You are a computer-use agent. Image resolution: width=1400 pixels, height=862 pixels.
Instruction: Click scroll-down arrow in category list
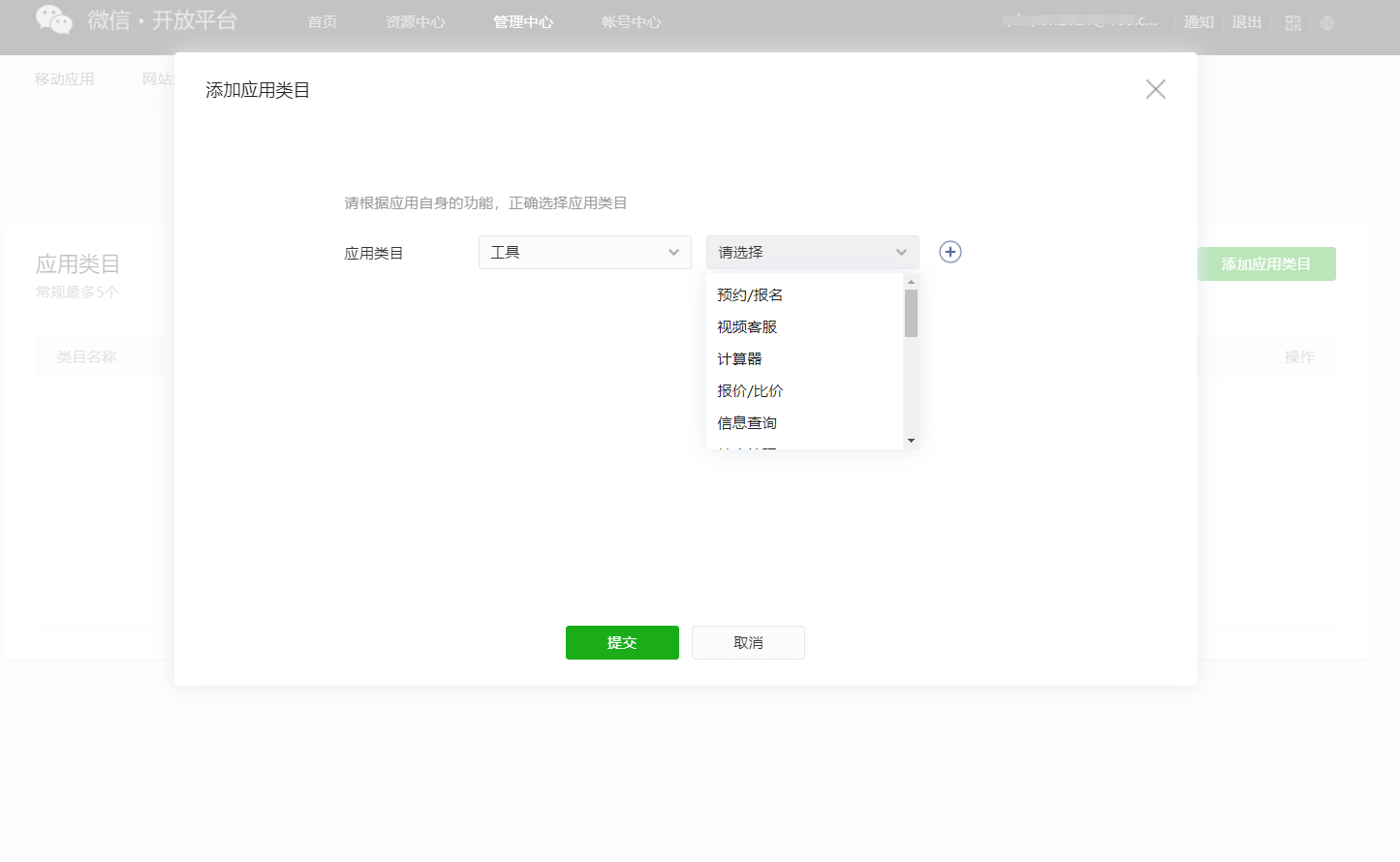click(x=911, y=441)
